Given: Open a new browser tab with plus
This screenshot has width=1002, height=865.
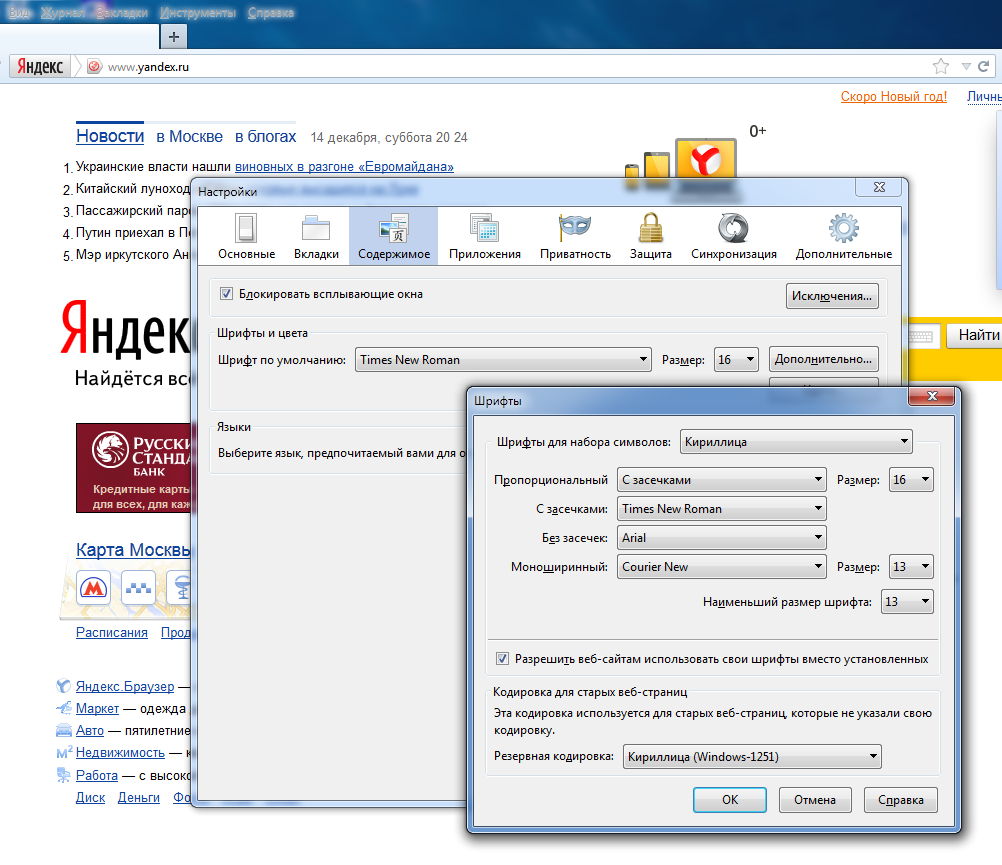Looking at the screenshot, I should point(173,36).
